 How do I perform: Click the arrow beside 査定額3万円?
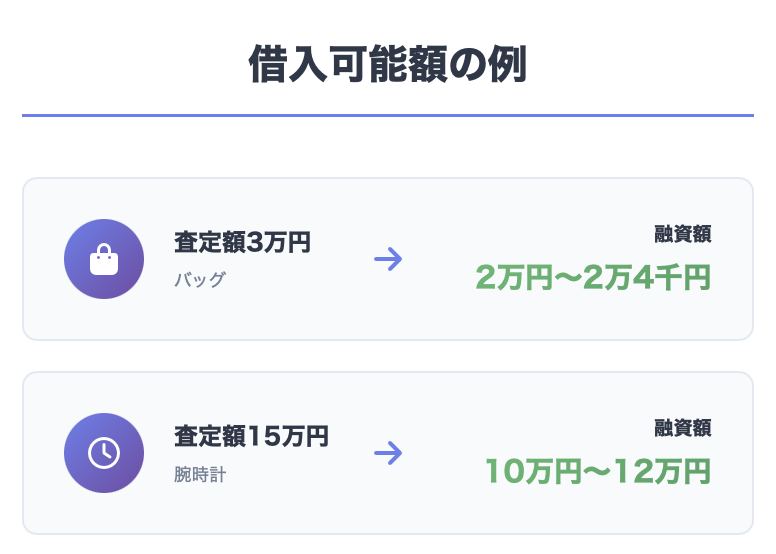(388, 260)
